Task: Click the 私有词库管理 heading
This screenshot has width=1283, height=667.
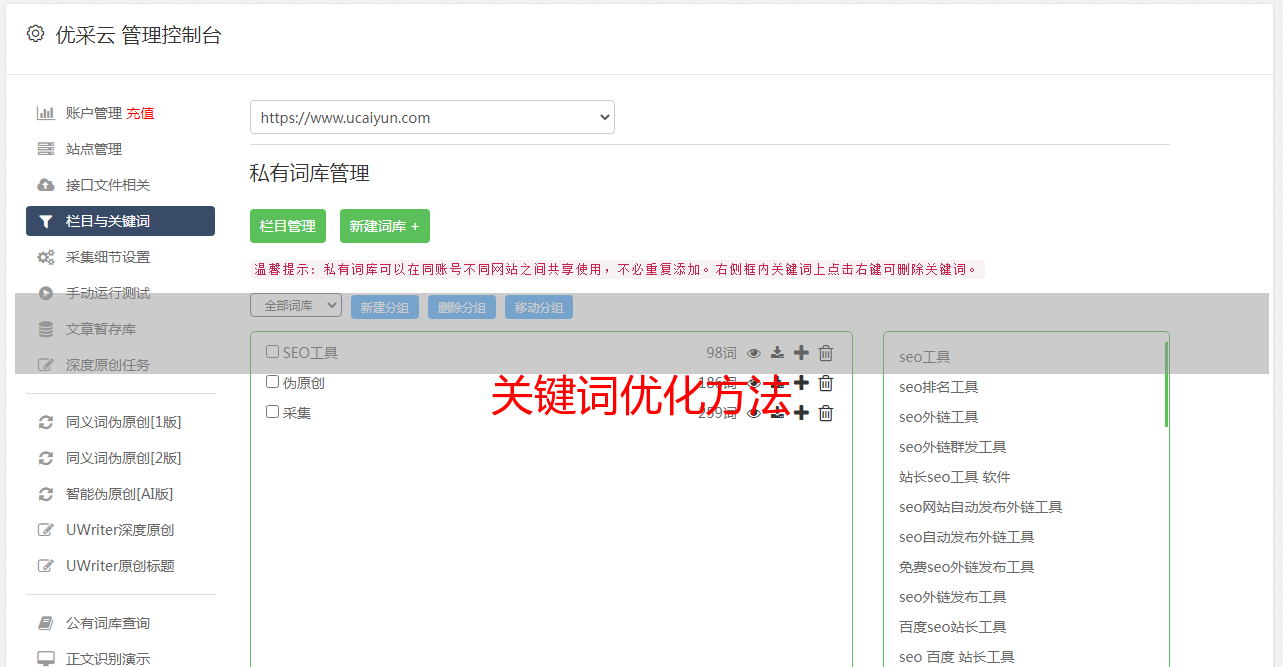Action: (310, 173)
